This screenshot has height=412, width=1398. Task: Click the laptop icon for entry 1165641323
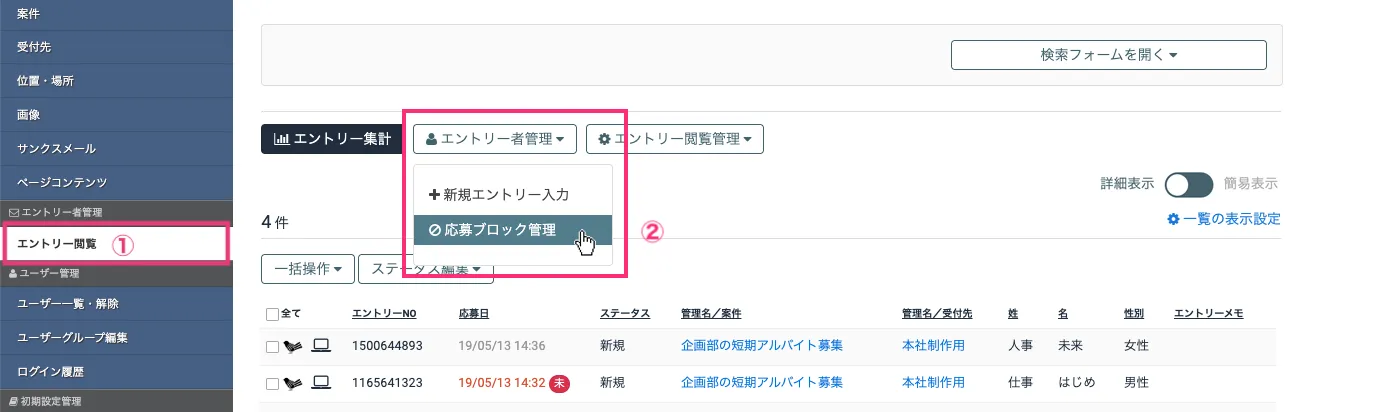(321, 382)
